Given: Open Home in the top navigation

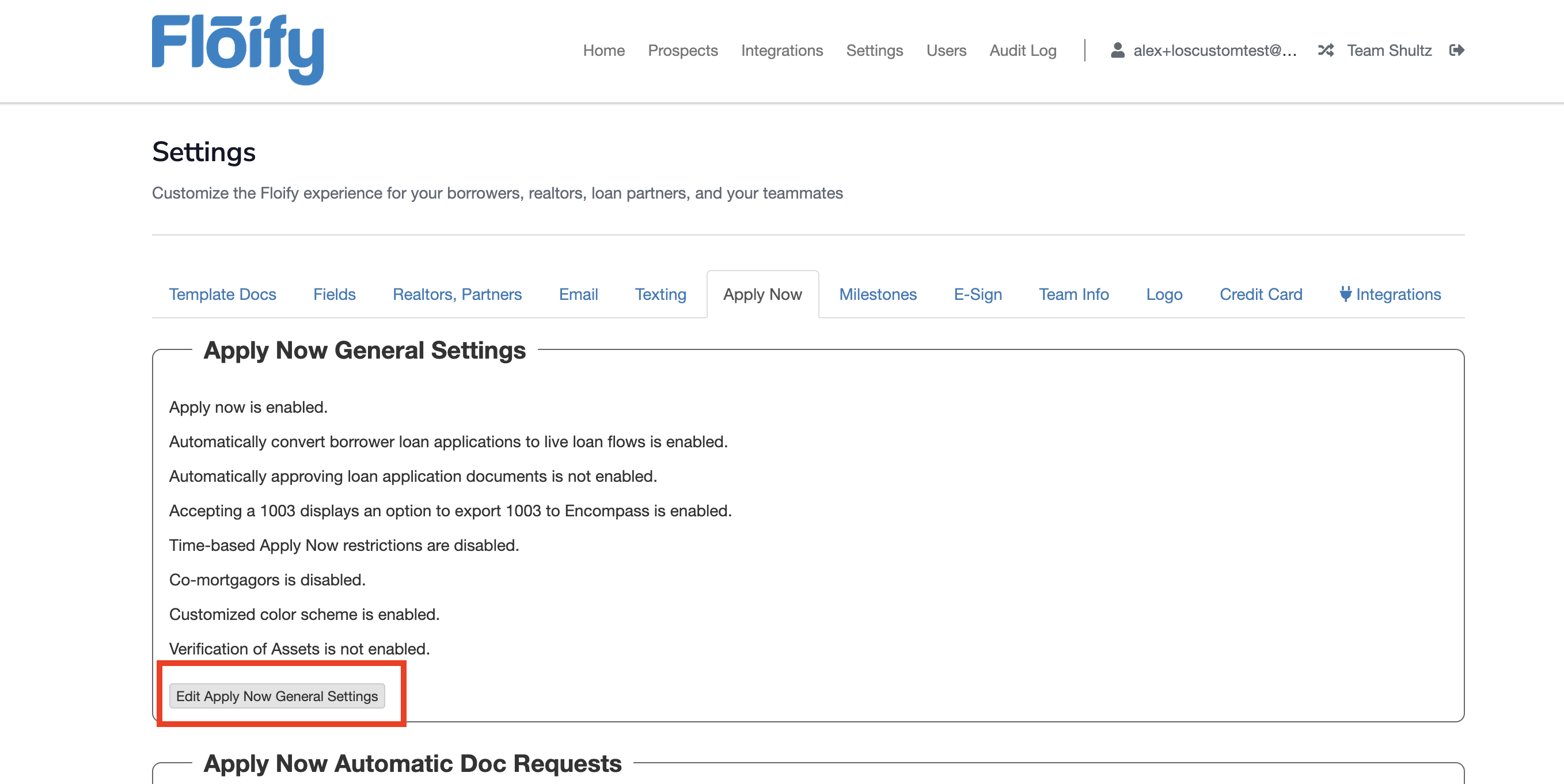Looking at the screenshot, I should point(603,50).
